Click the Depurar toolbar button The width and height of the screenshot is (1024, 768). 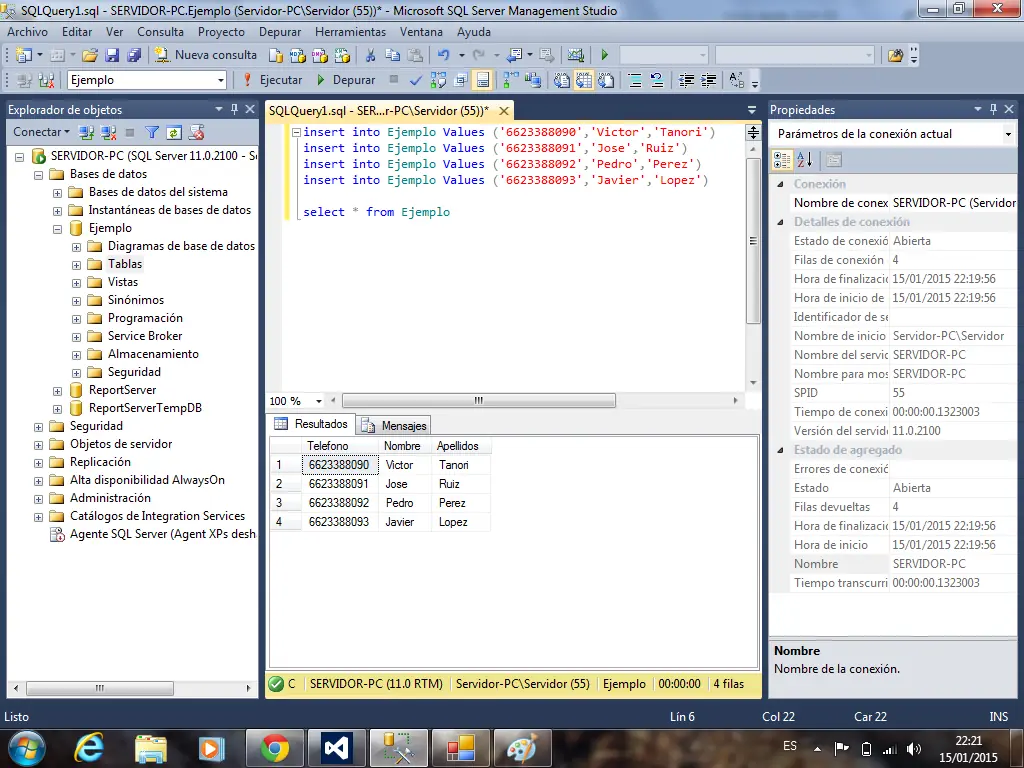346,80
